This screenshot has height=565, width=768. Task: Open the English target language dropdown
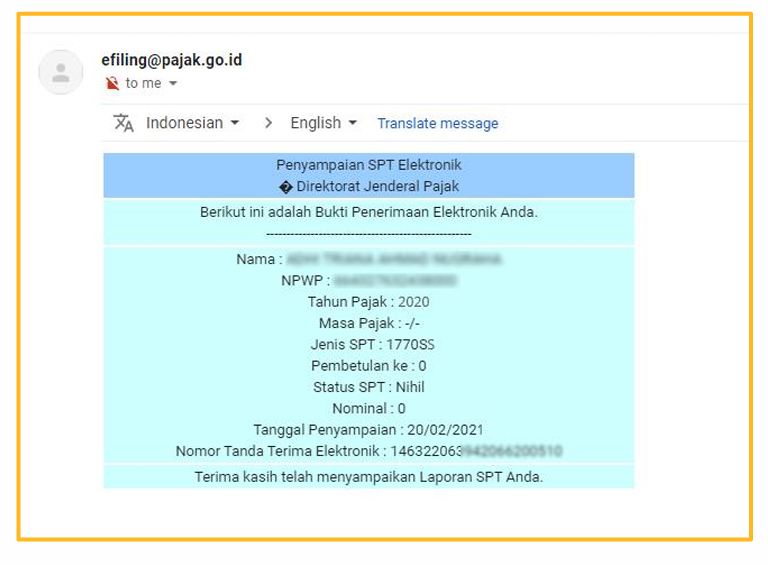click(323, 123)
